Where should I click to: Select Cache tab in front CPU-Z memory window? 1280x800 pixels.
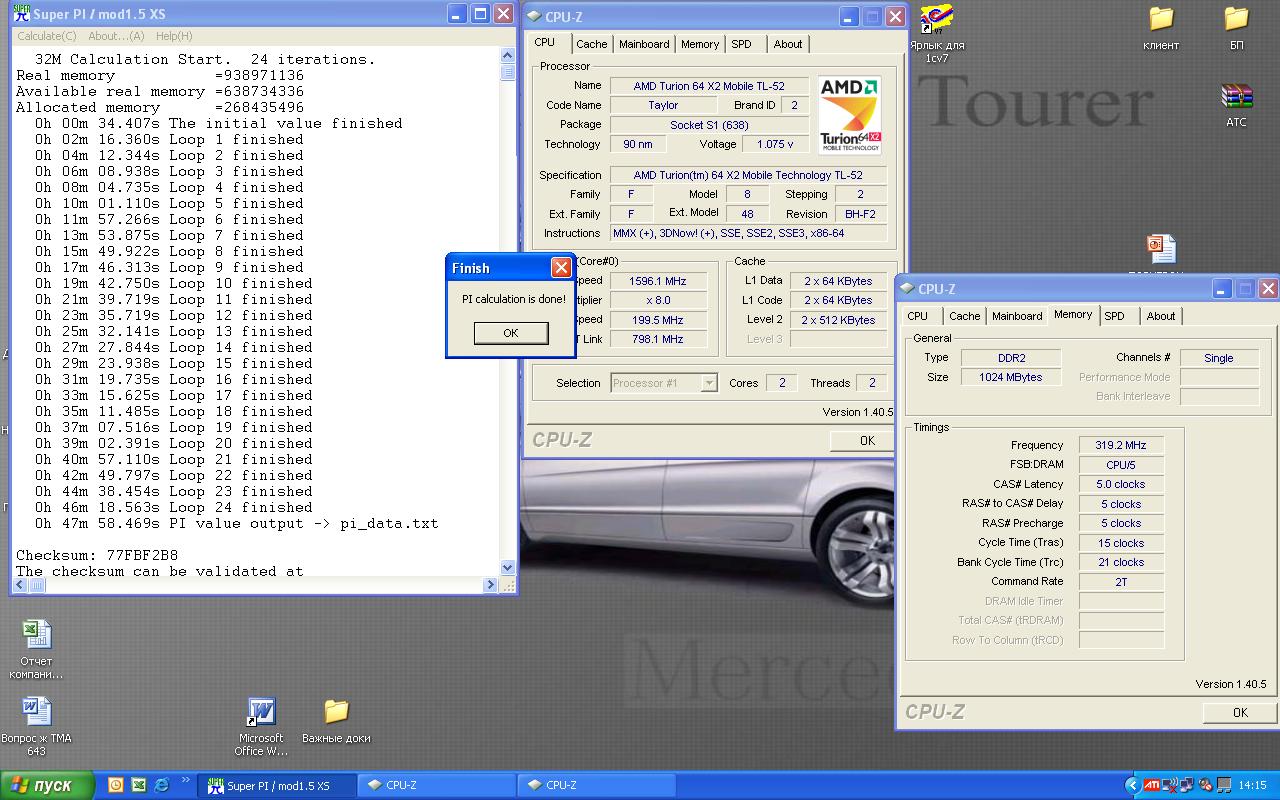click(964, 316)
